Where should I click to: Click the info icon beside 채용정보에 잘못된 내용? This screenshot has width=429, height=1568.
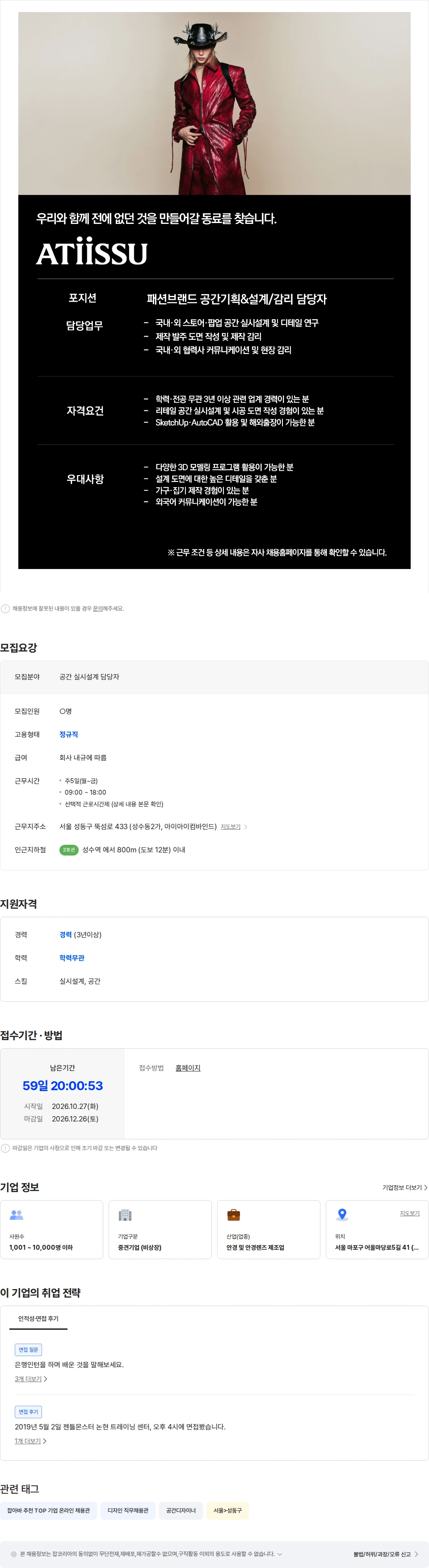click(x=5, y=609)
